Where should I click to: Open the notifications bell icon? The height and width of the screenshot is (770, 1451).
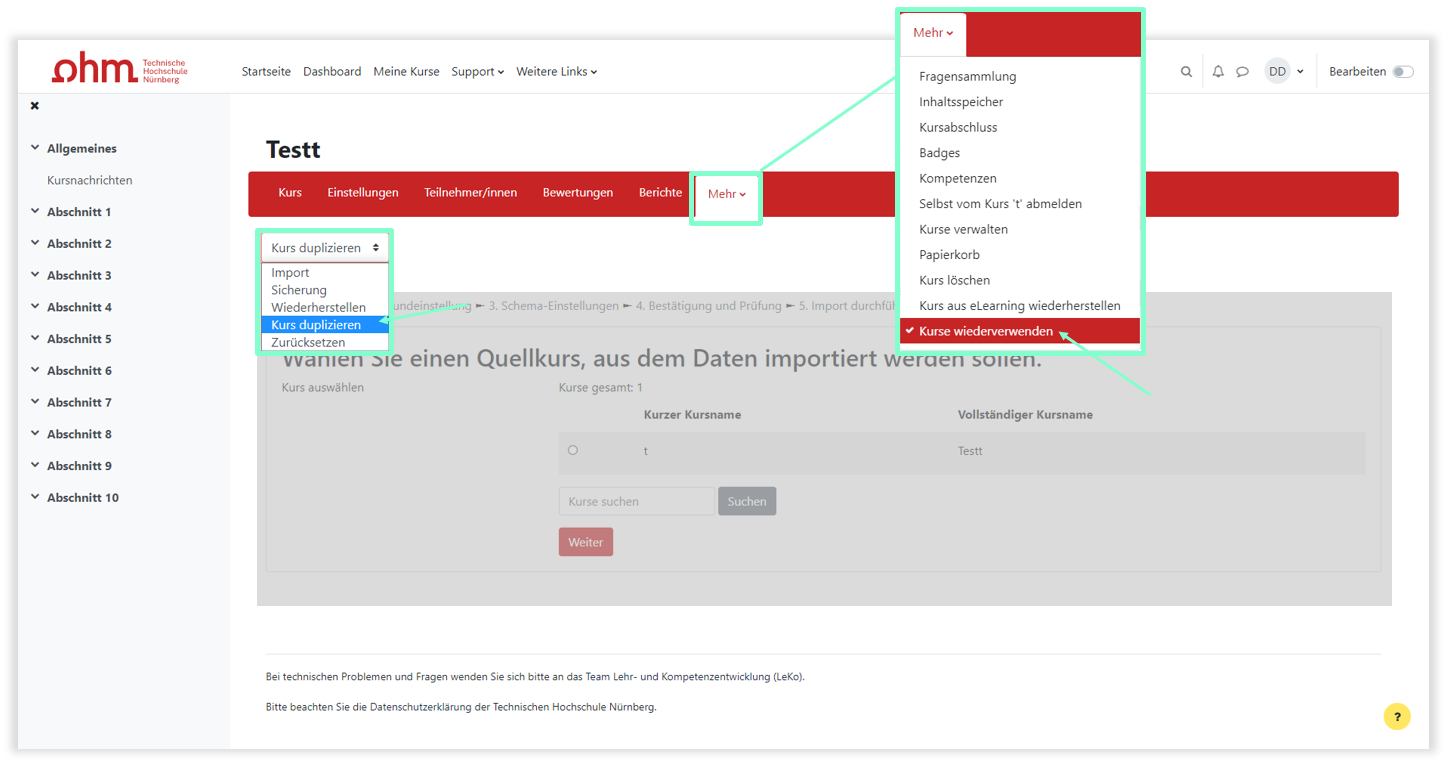pyautogui.click(x=1217, y=72)
